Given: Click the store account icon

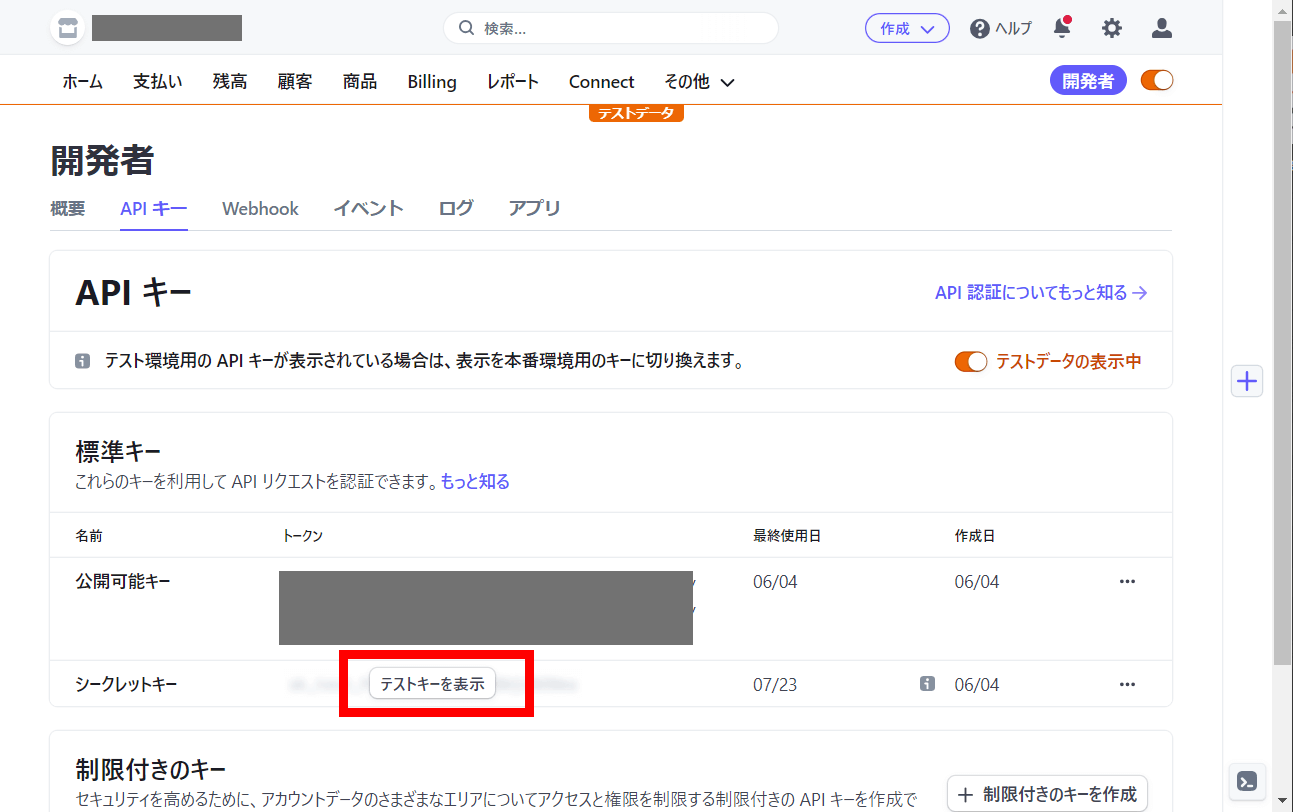Looking at the screenshot, I should click(x=67, y=28).
